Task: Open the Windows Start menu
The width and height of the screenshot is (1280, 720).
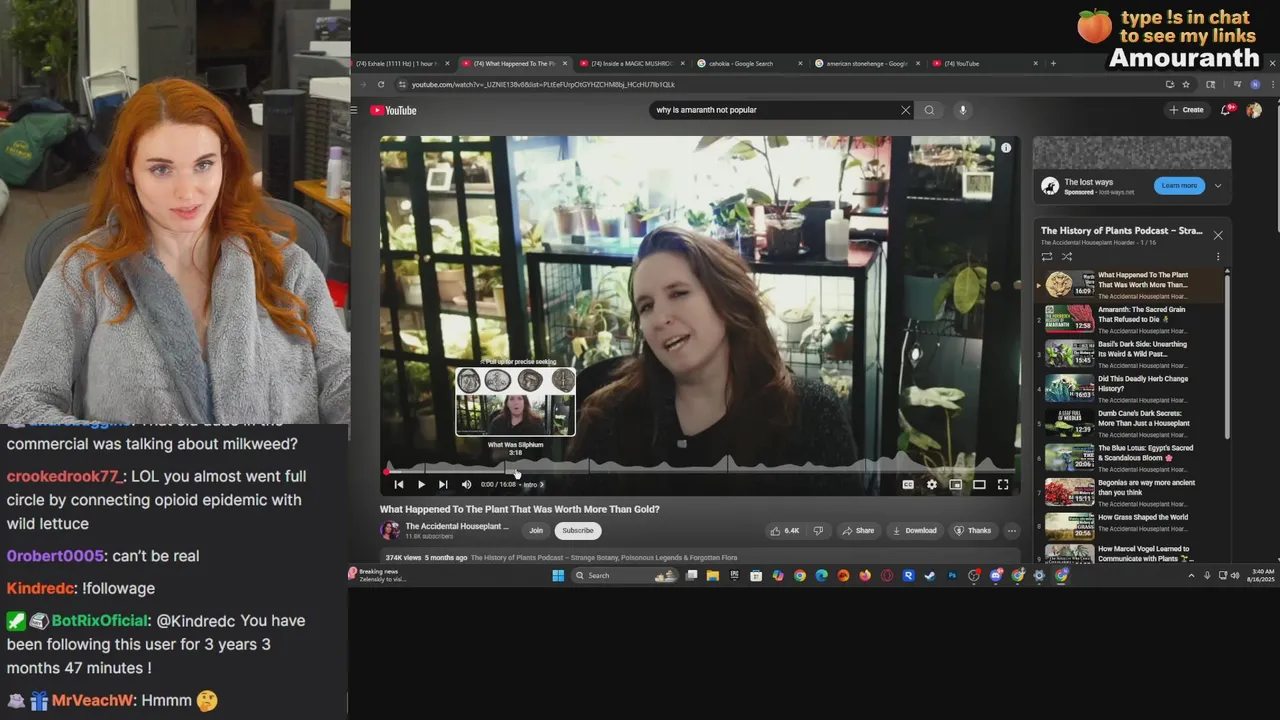Action: (558, 575)
